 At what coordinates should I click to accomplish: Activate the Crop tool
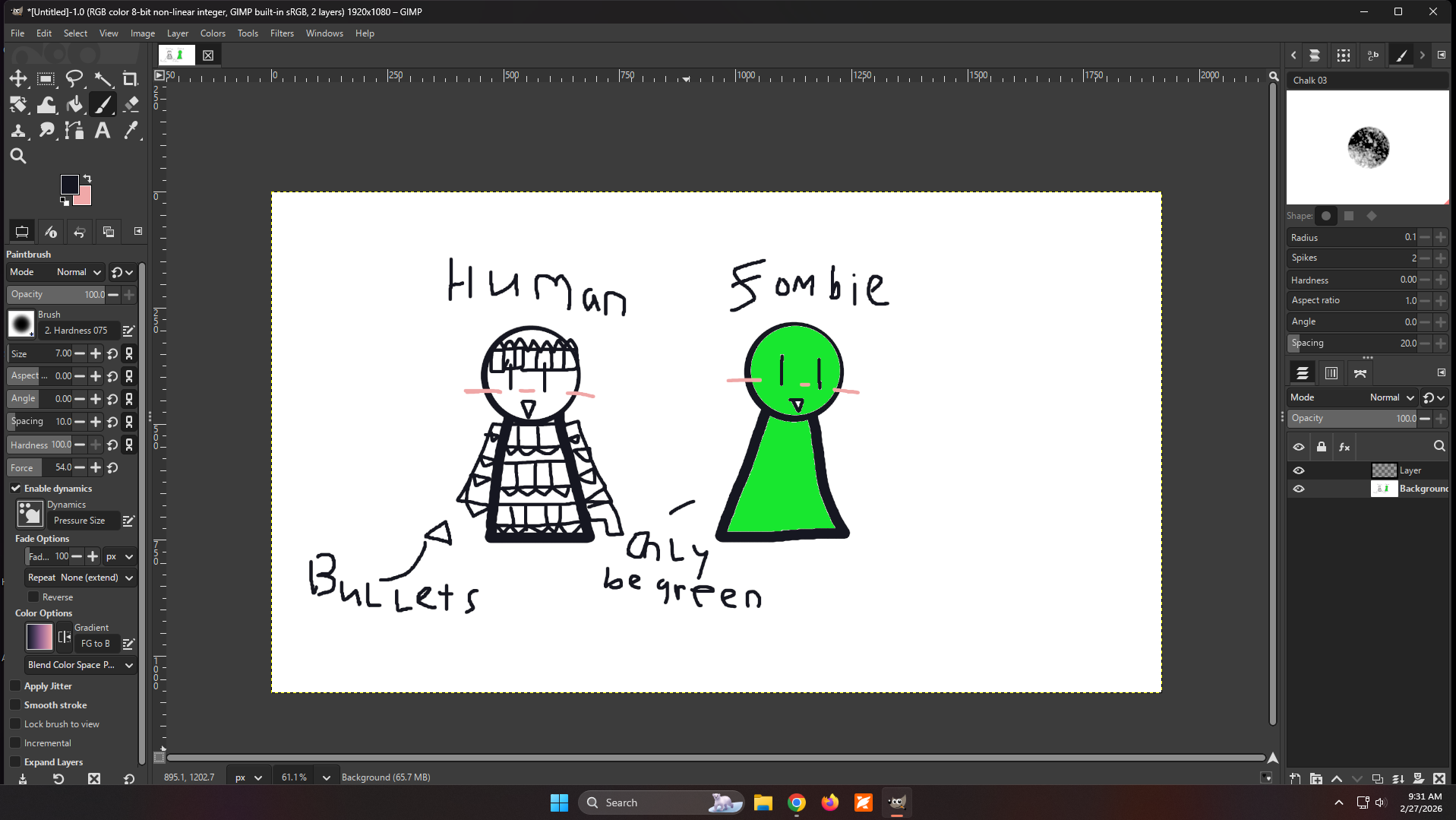click(131, 78)
